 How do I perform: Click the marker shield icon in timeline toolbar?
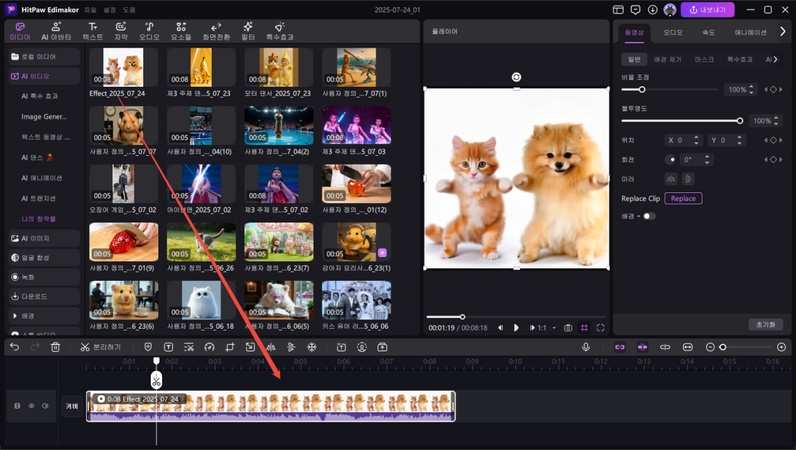[148, 347]
